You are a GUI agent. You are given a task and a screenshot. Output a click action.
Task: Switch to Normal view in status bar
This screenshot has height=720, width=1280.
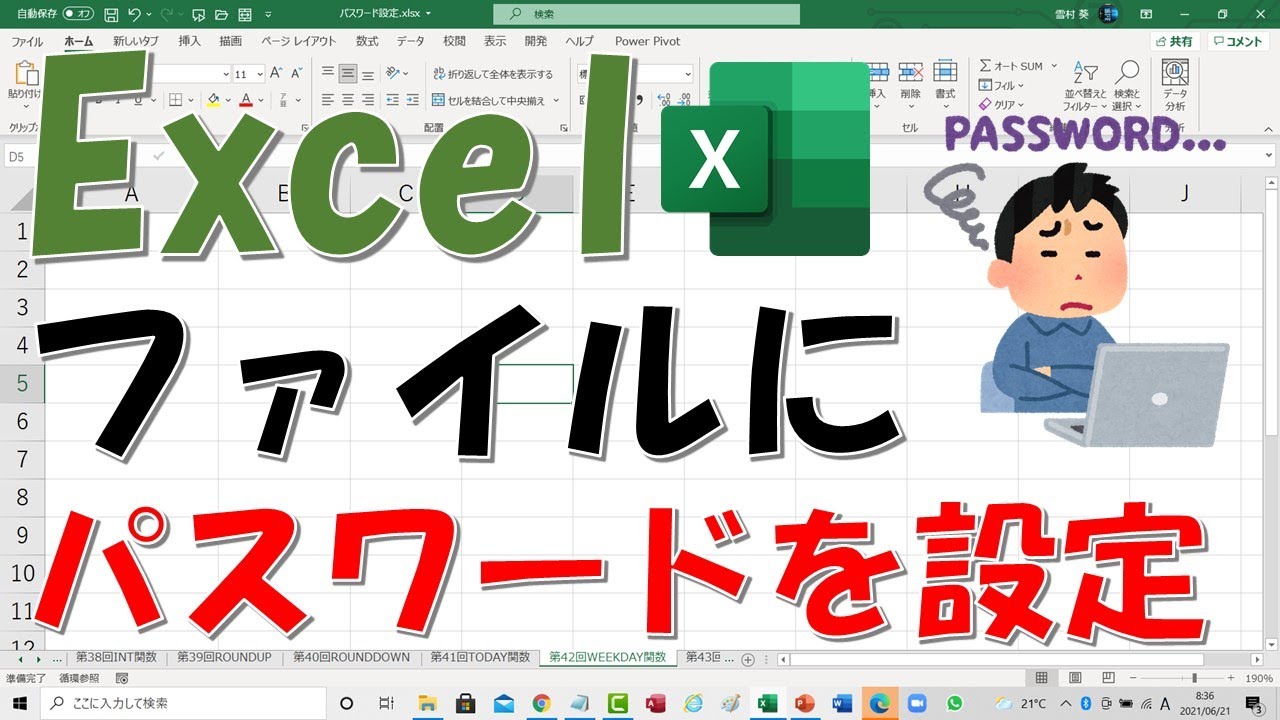tap(1041, 678)
